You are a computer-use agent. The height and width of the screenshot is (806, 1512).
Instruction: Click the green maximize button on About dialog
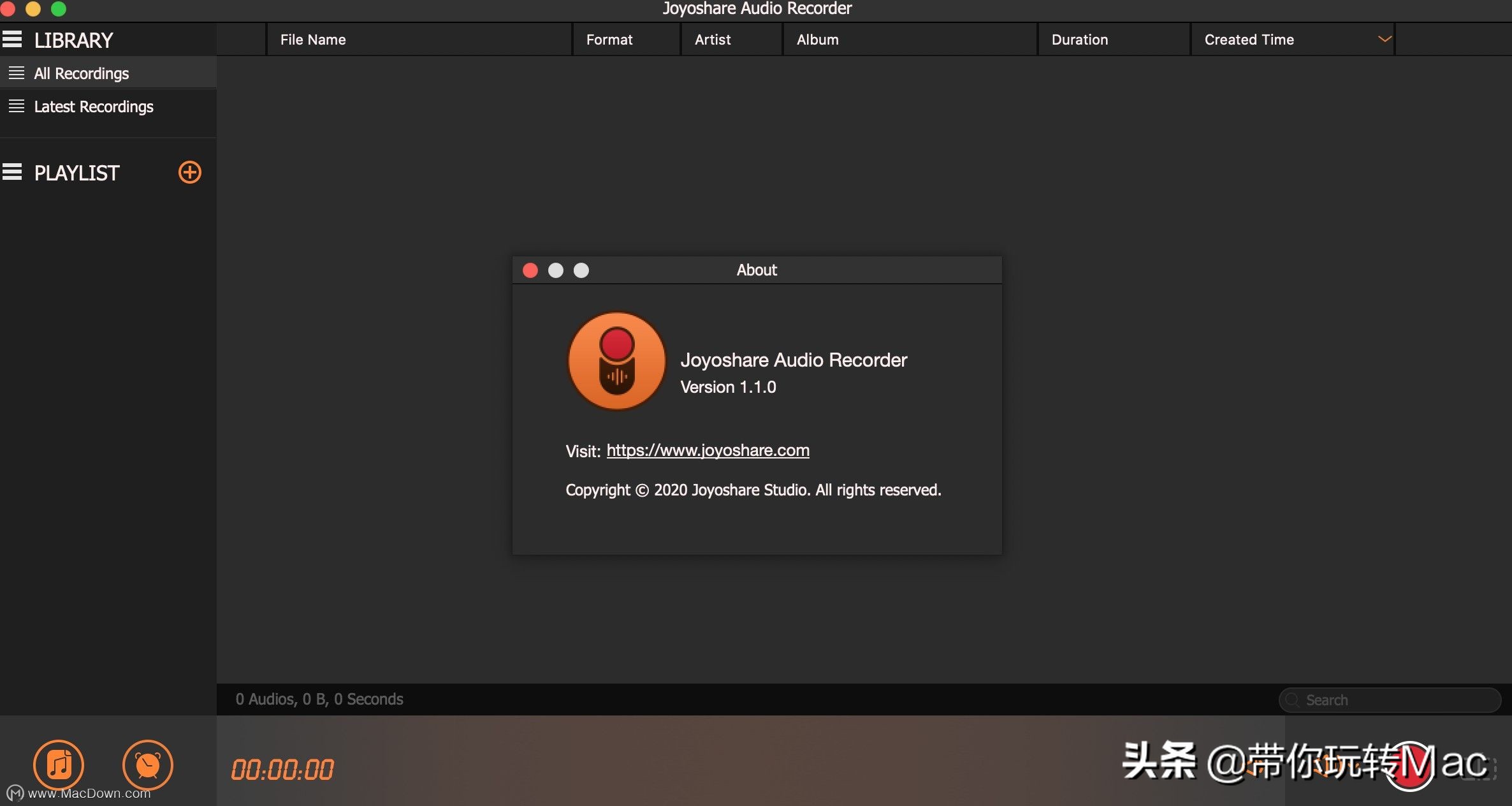pos(581,269)
